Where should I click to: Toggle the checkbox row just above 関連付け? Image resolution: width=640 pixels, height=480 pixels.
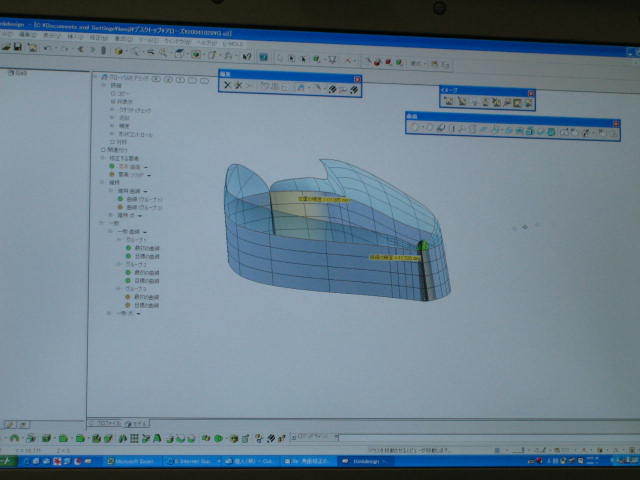pyautogui.click(x=113, y=142)
